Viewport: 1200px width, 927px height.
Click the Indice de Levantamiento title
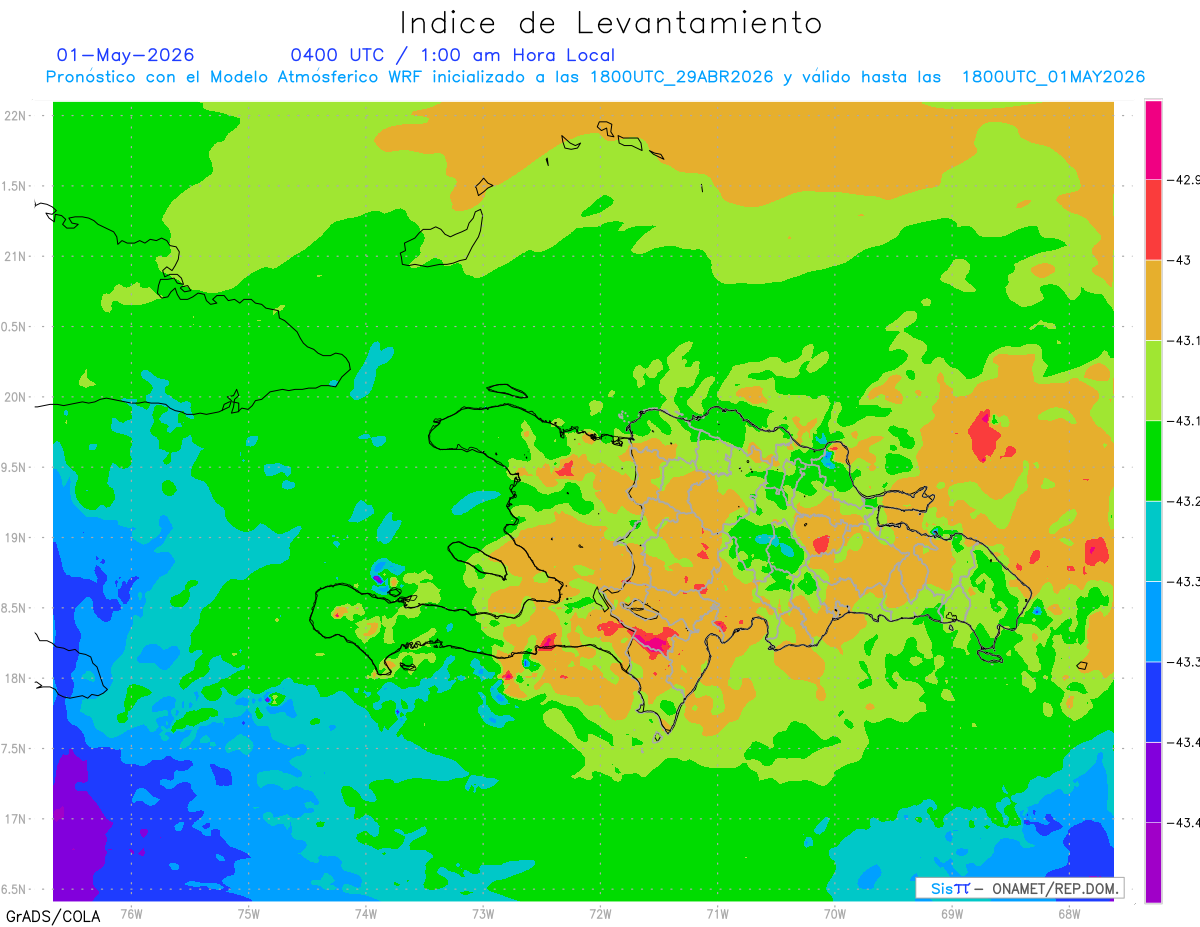(x=611, y=22)
